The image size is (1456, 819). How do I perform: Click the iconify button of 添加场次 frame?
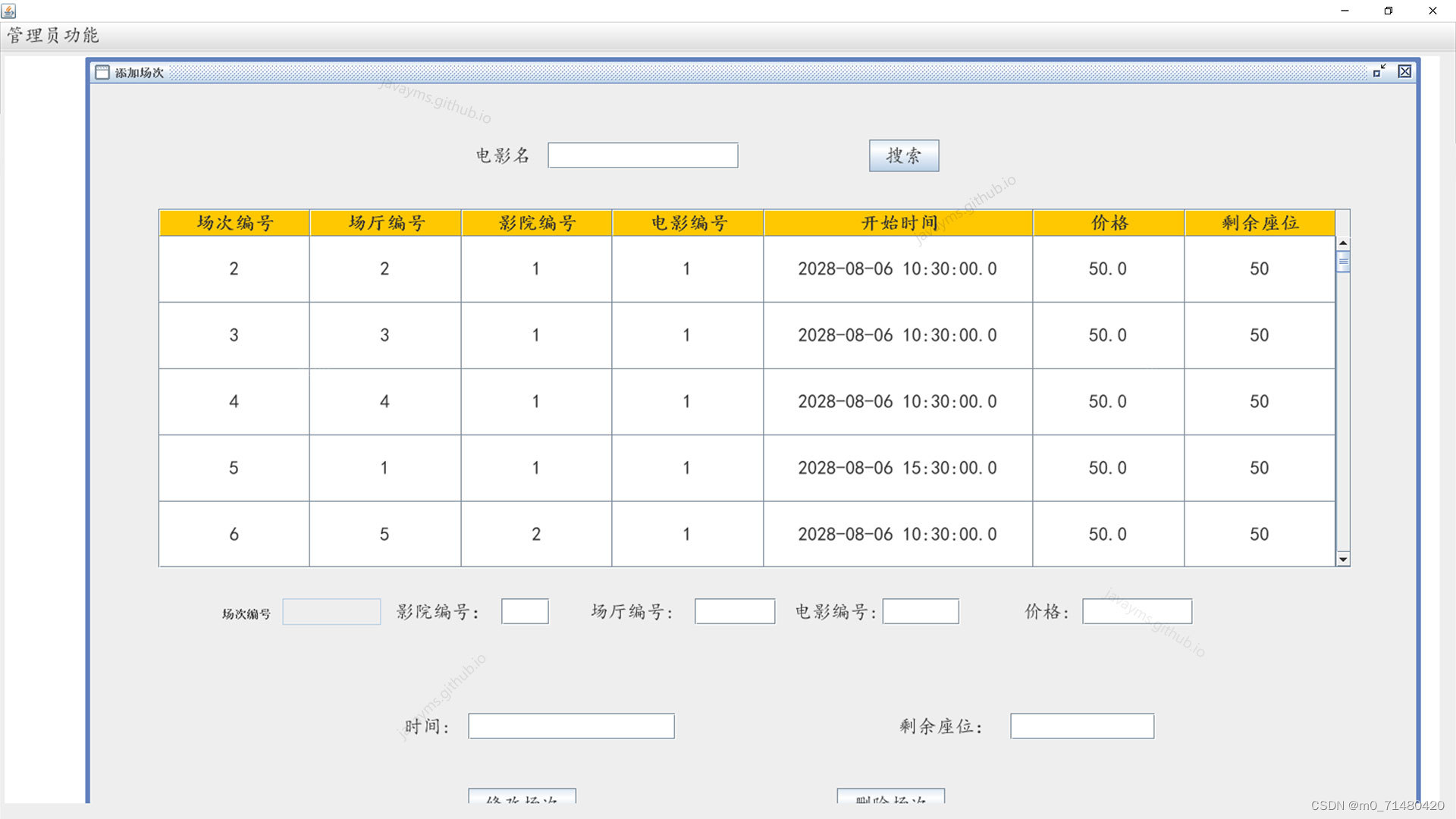(x=1379, y=71)
